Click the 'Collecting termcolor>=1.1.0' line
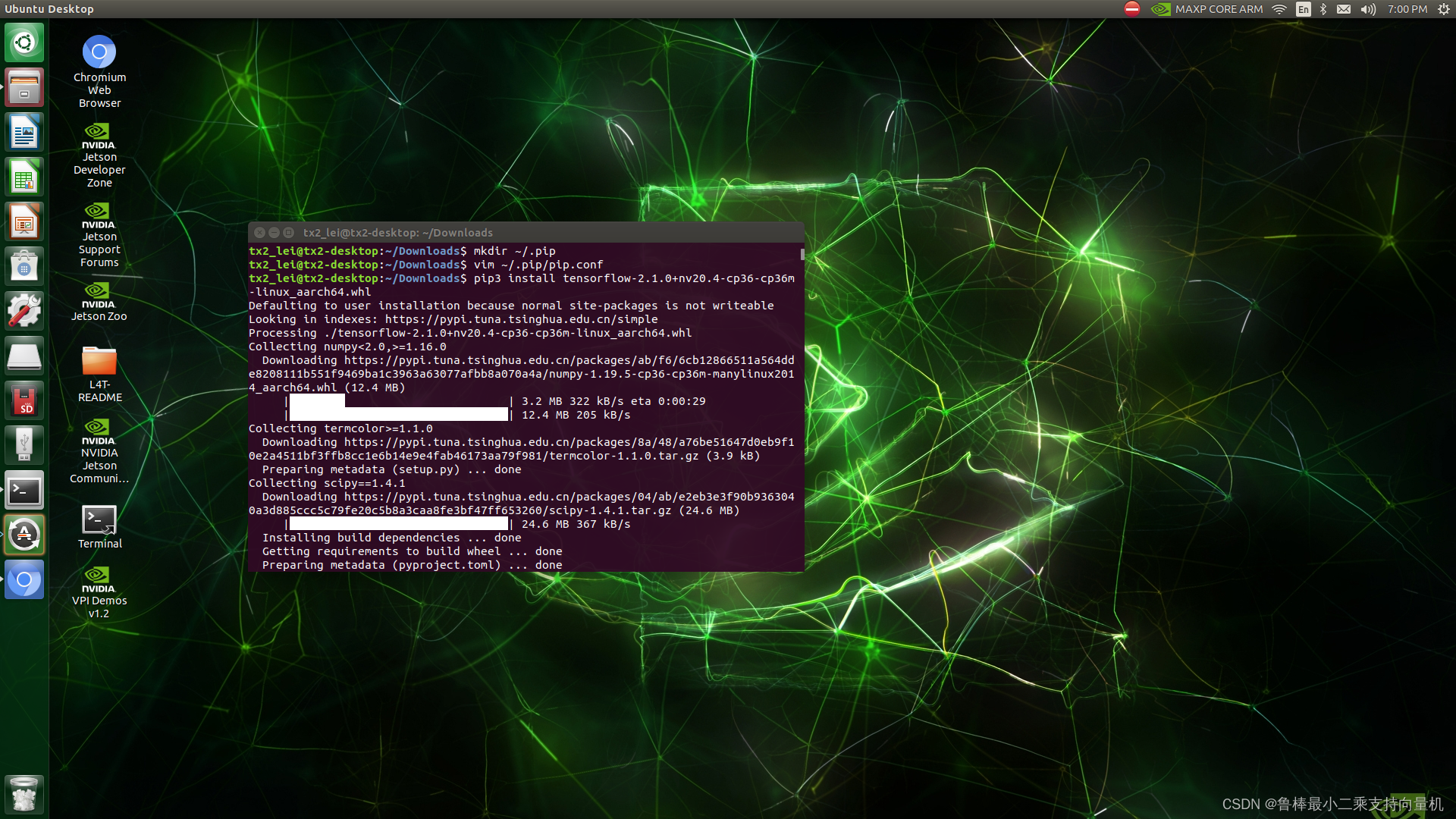This screenshot has width=1456, height=819. 340,428
